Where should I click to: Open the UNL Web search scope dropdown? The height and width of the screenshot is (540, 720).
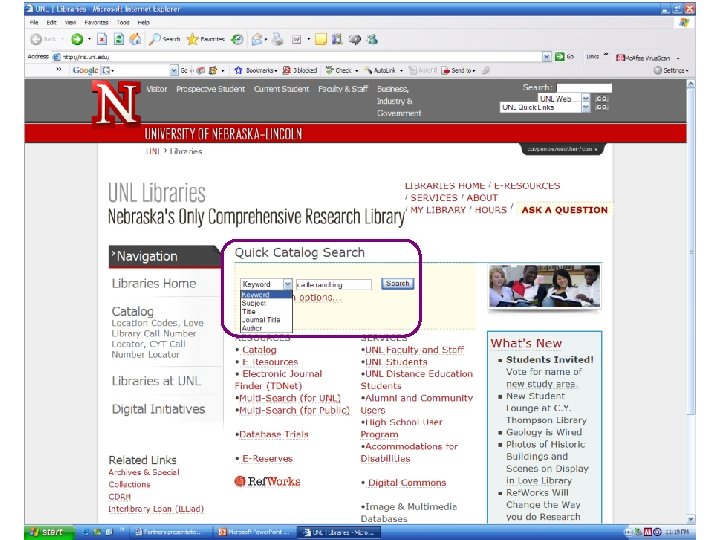click(585, 98)
